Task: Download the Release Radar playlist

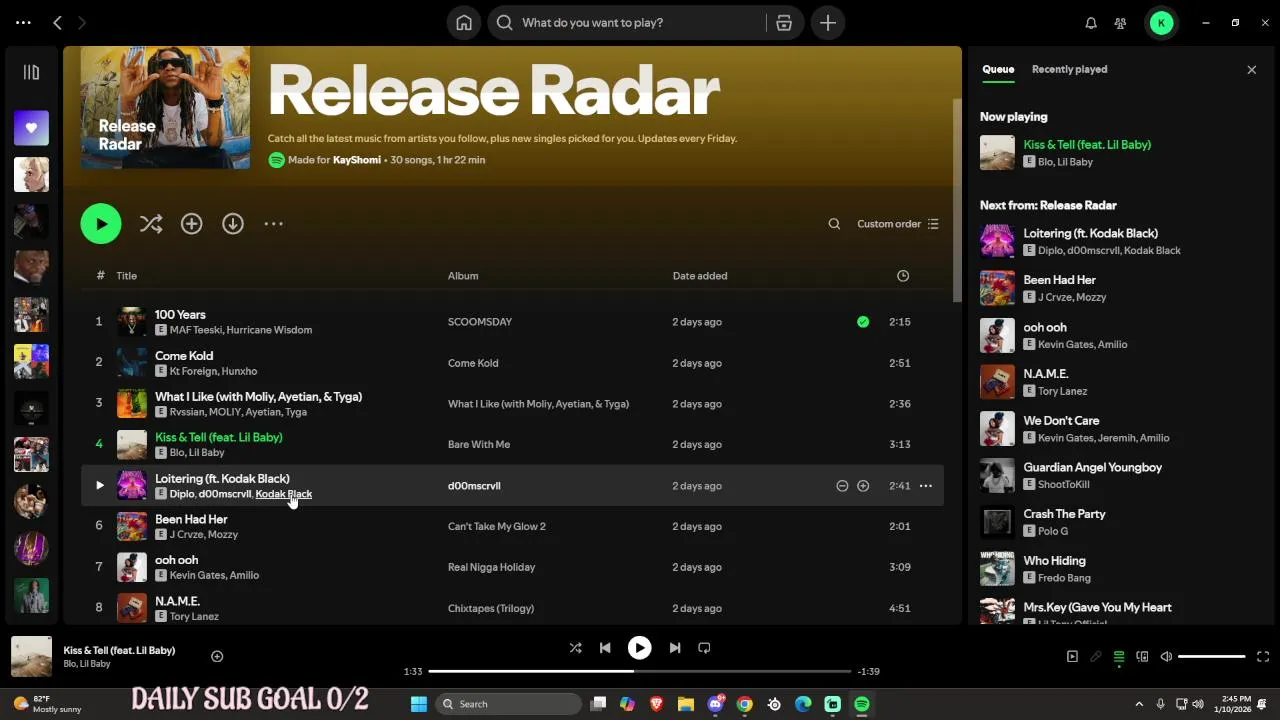Action: click(233, 224)
